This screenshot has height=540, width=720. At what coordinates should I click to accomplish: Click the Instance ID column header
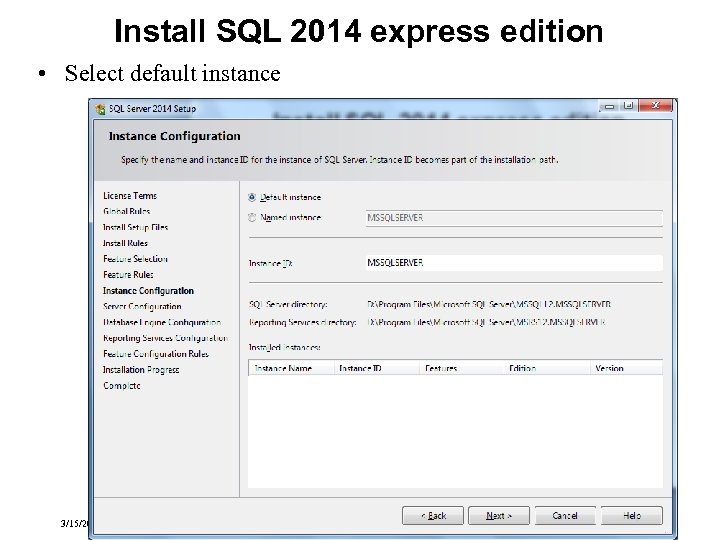[x=377, y=368]
